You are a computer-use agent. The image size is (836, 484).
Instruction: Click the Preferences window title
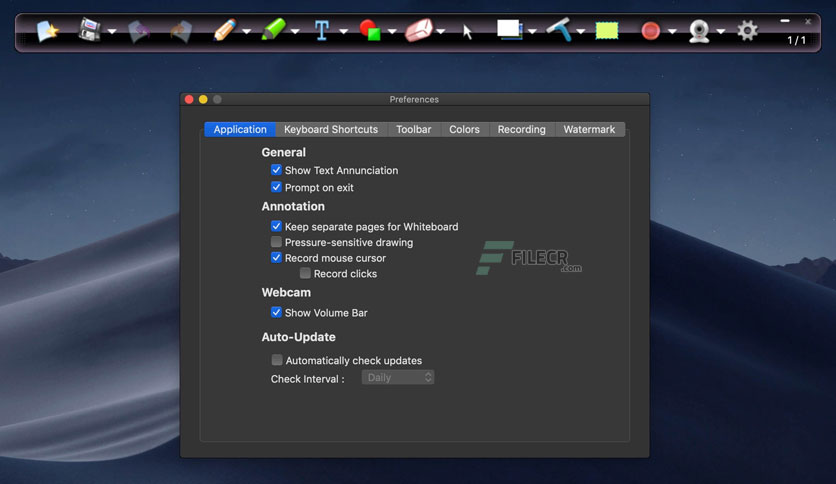[x=414, y=100]
